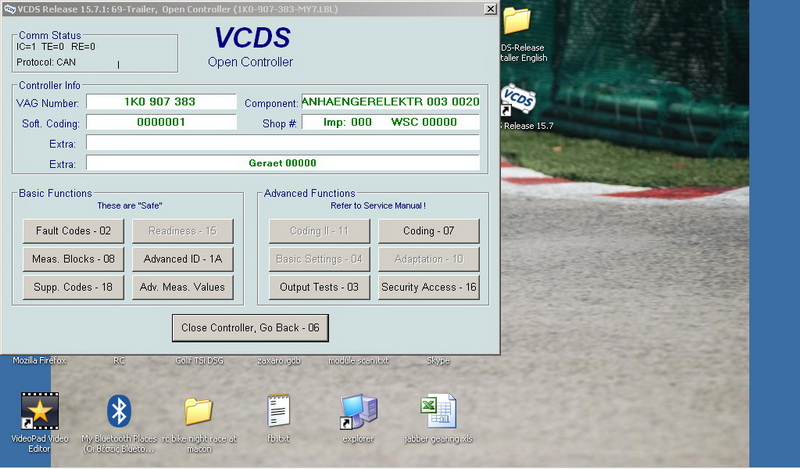
Task: Open Advanced ID - 1A
Action: (x=183, y=259)
